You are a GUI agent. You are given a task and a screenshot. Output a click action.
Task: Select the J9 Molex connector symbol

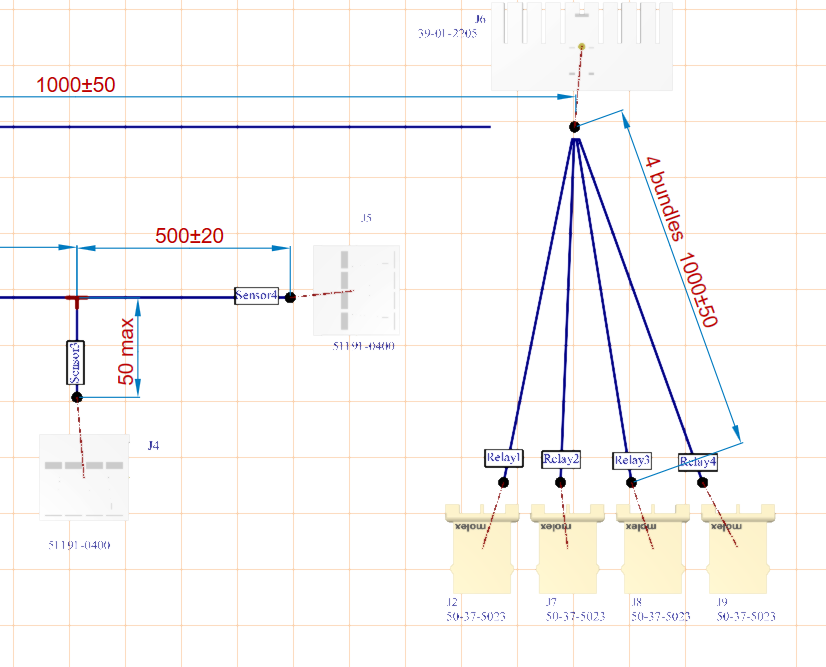737,548
